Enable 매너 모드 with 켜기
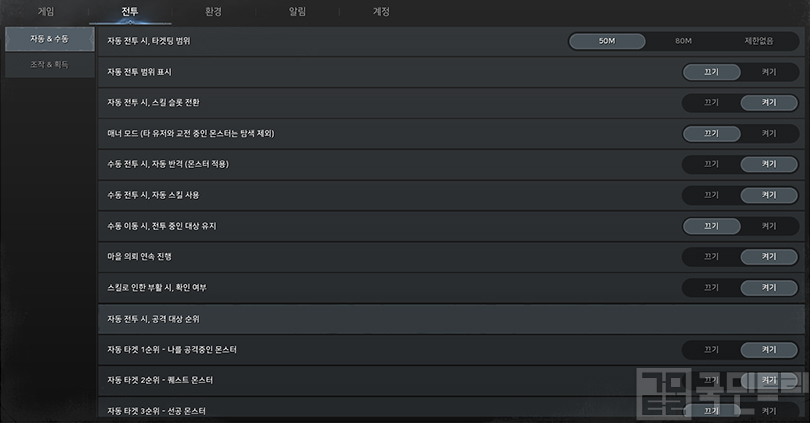This screenshot has width=810, height=423. pyautogui.click(x=768, y=133)
